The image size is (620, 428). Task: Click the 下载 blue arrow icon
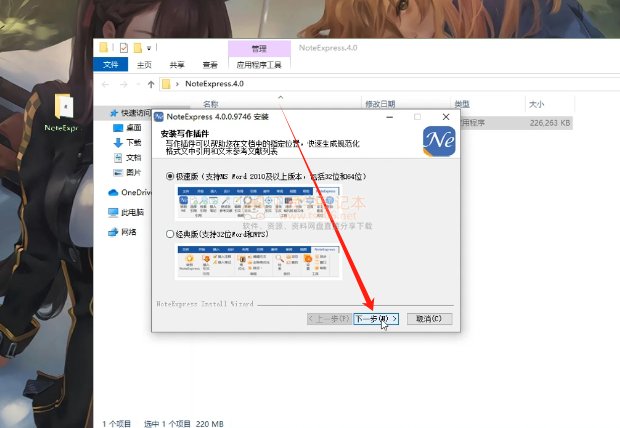[x=118, y=143]
